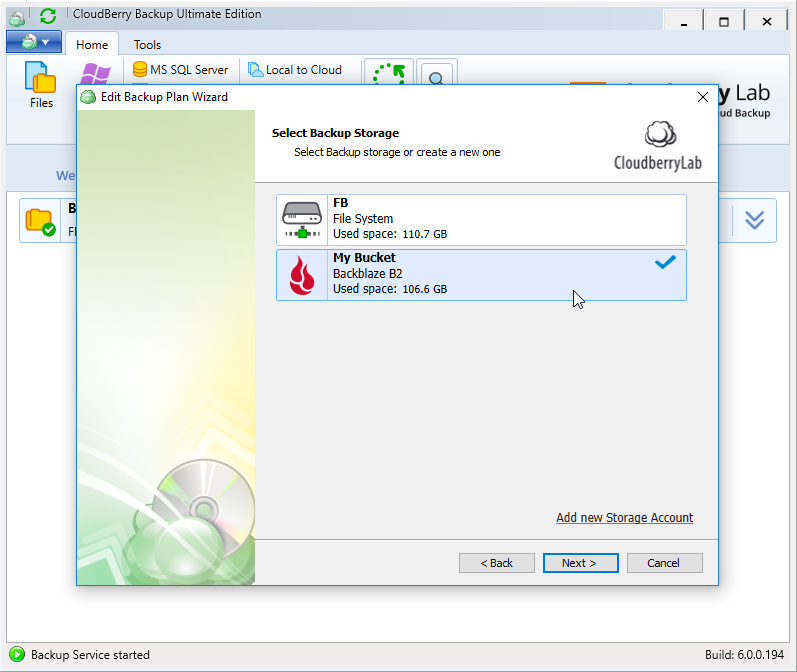Click 'Build: 6.0.0.194' status text

pyautogui.click(x=744, y=655)
